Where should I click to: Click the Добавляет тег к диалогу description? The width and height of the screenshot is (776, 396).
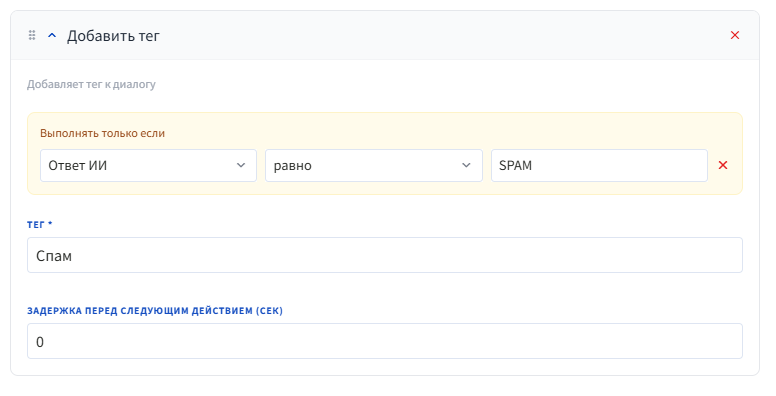click(91, 84)
